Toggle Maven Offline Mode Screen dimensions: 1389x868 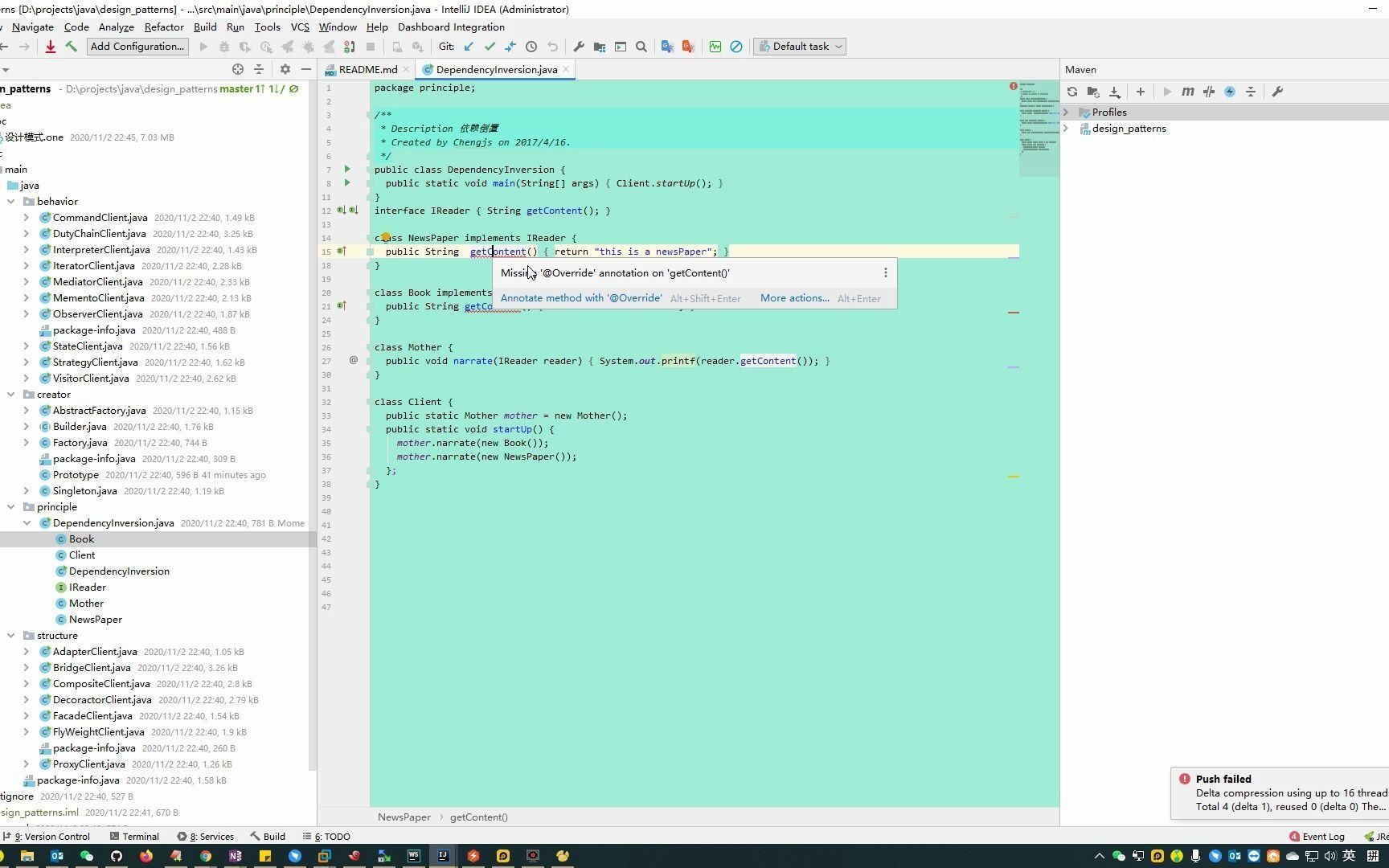[x=1209, y=92]
